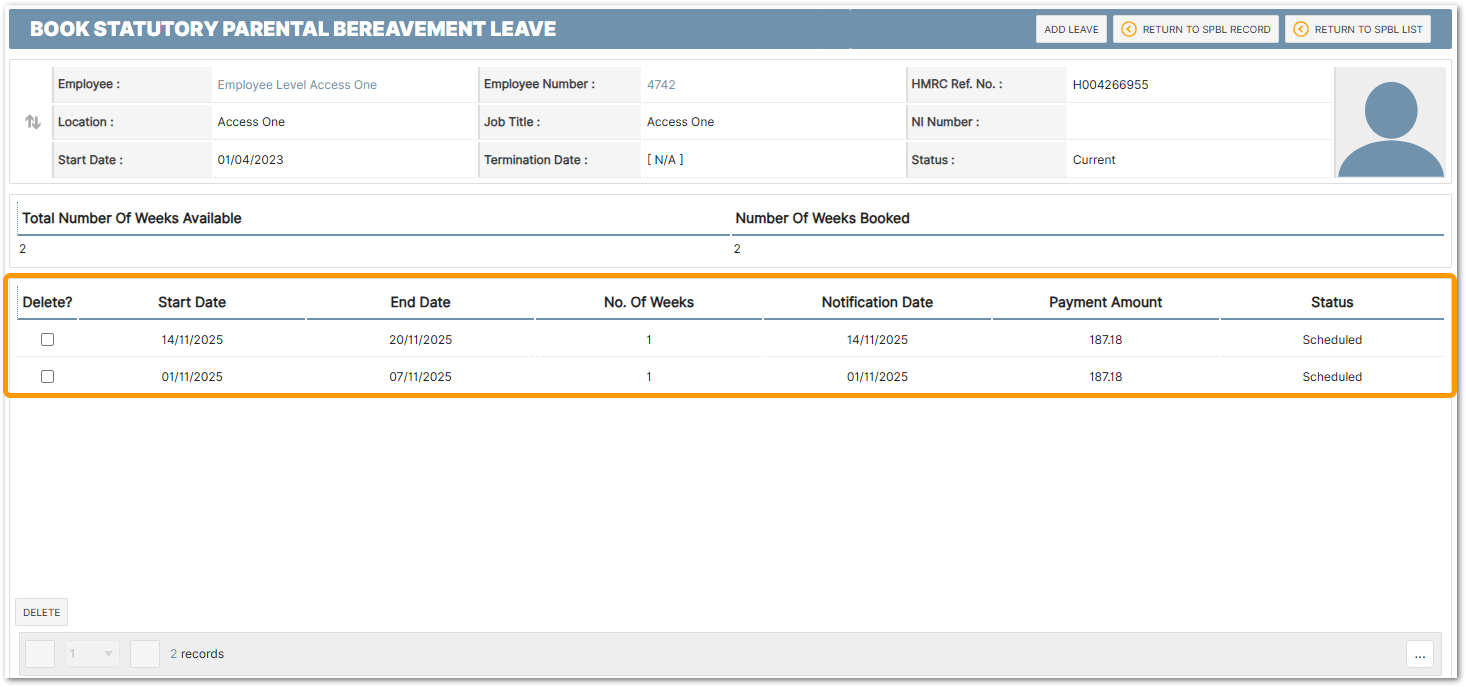Tick delete checkbox for 01/11/2025 leave row
Viewport: 1466px width, 687px height.
(x=47, y=377)
